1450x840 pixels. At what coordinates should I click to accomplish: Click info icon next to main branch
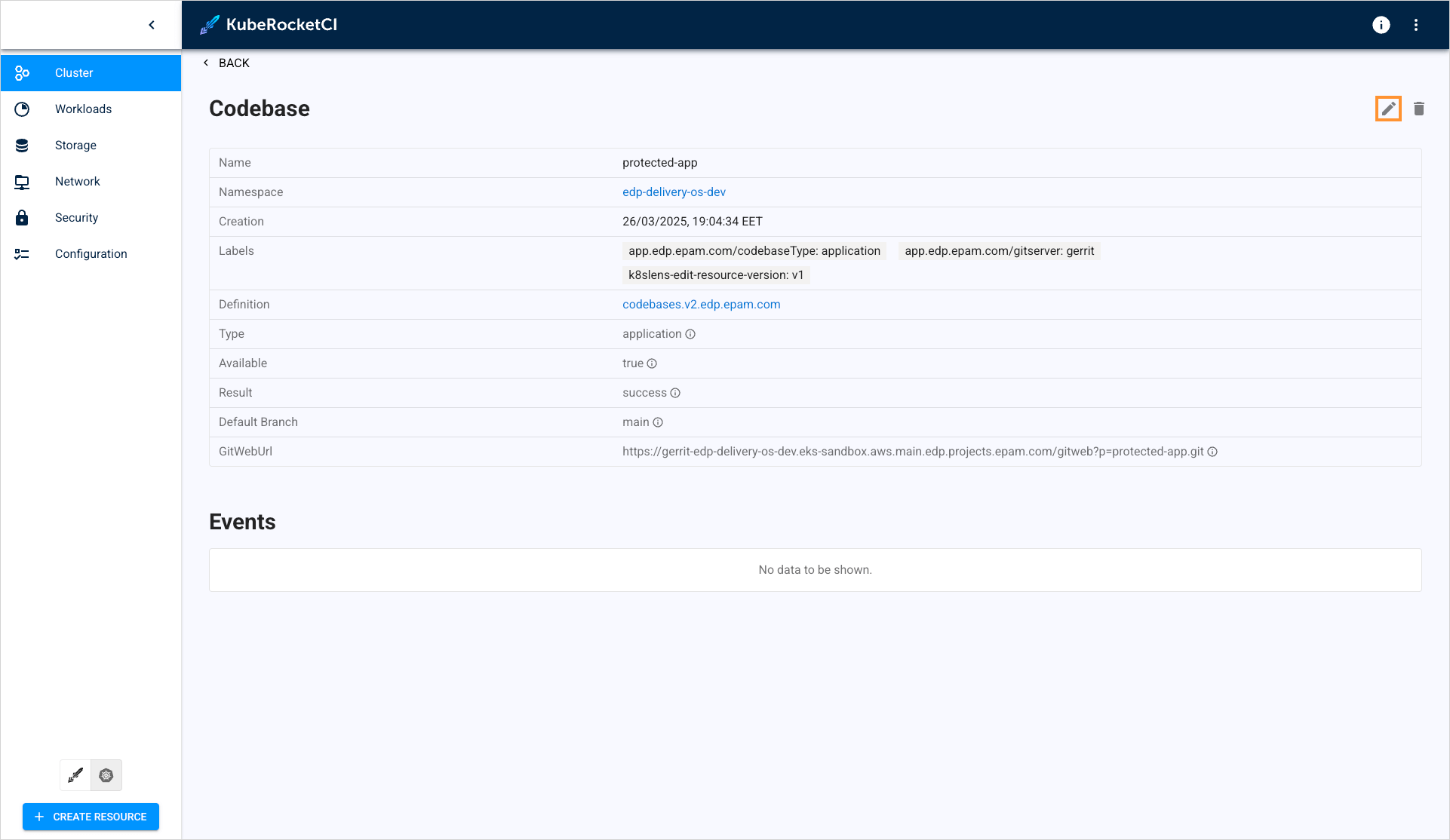point(658,422)
